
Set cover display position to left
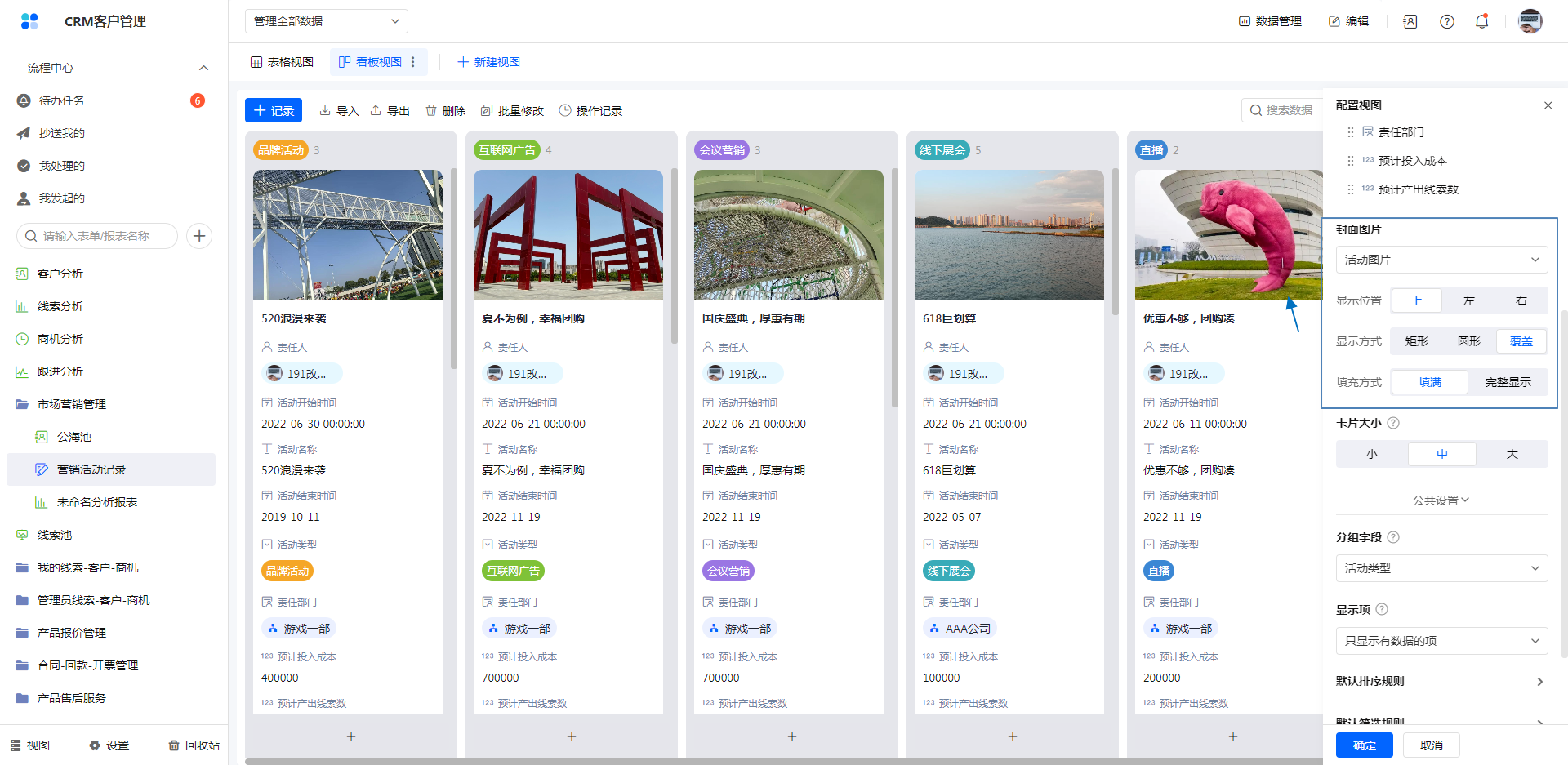pyautogui.click(x=1468, y=300)
